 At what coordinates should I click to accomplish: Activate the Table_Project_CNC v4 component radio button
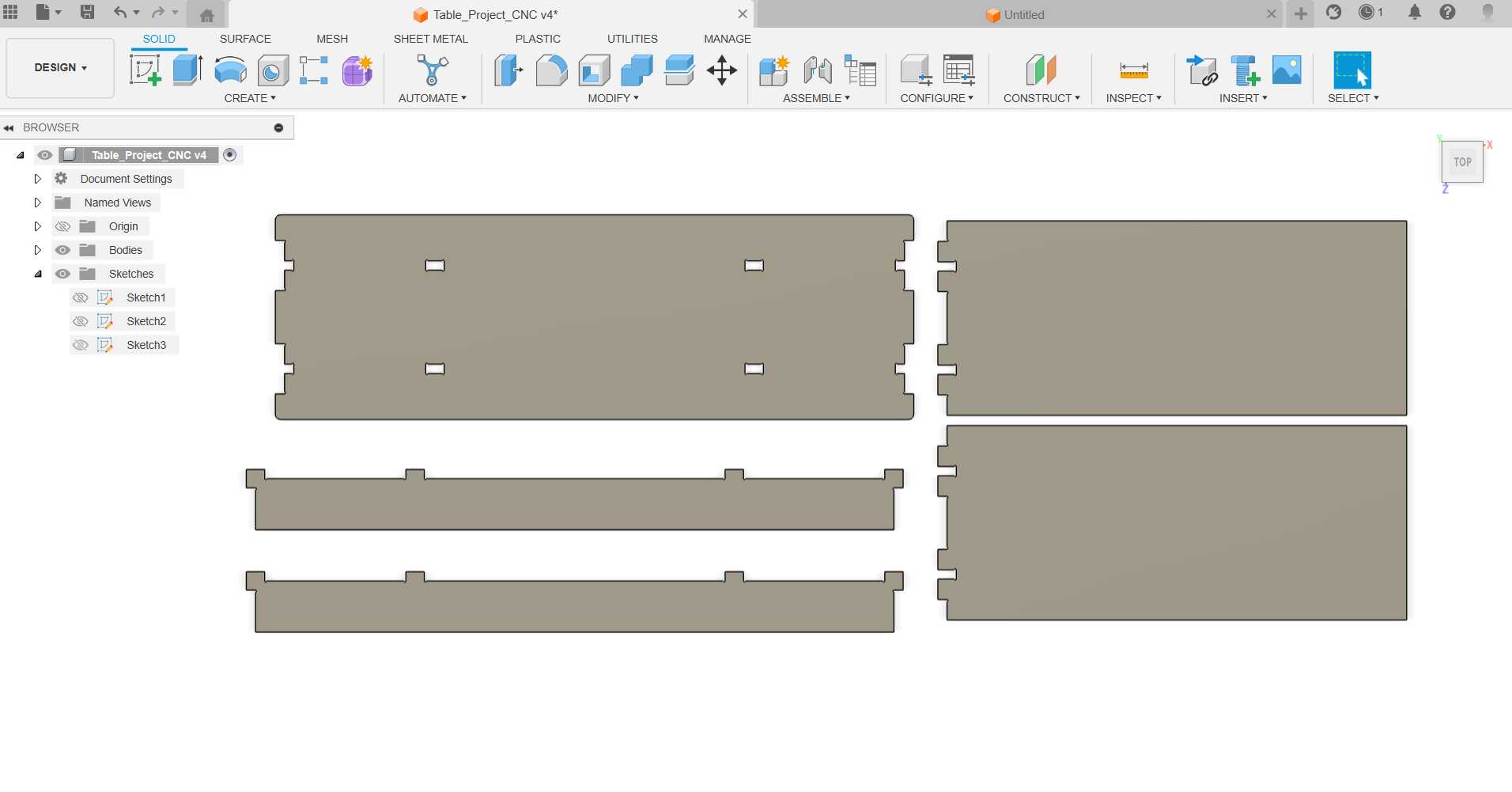(230, 155)
